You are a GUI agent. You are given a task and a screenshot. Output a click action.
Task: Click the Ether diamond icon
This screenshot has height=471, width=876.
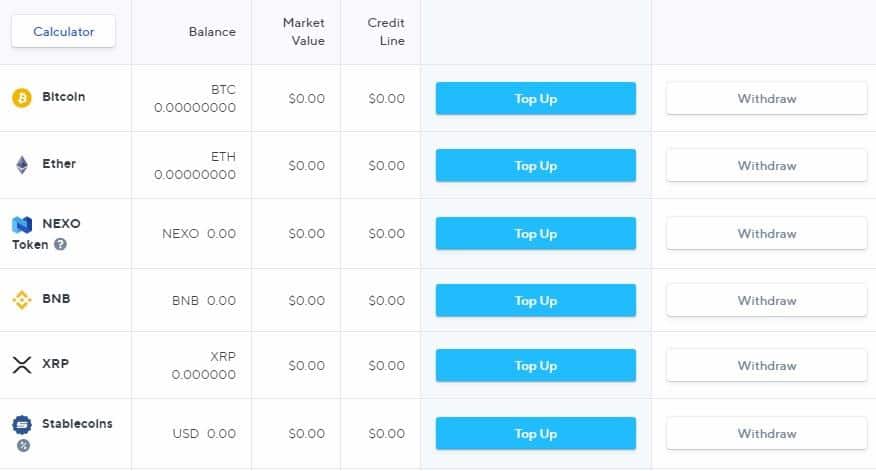[22, 165]
